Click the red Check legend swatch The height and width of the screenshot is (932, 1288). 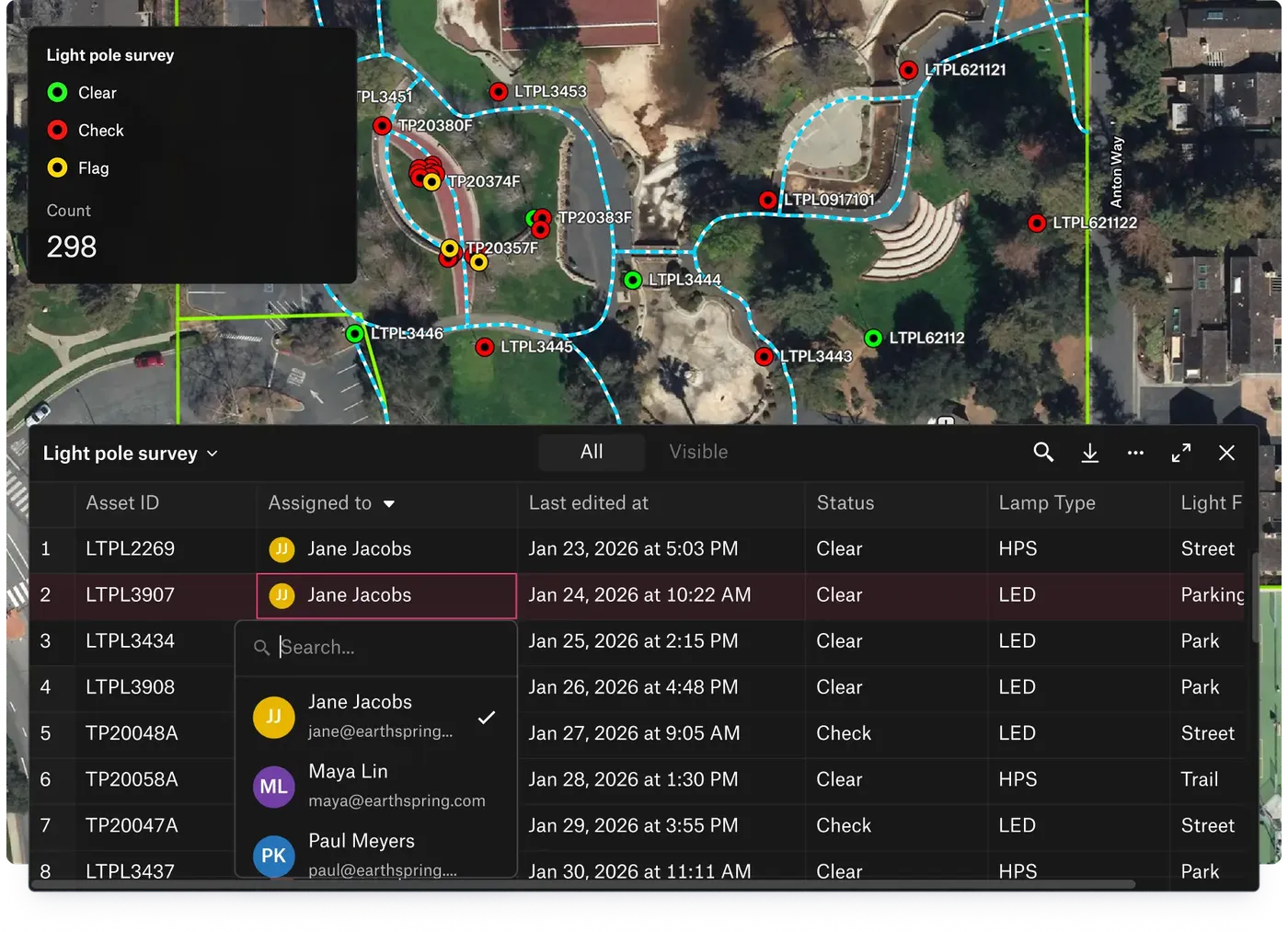pyautogui.click(x=57, y=130)
